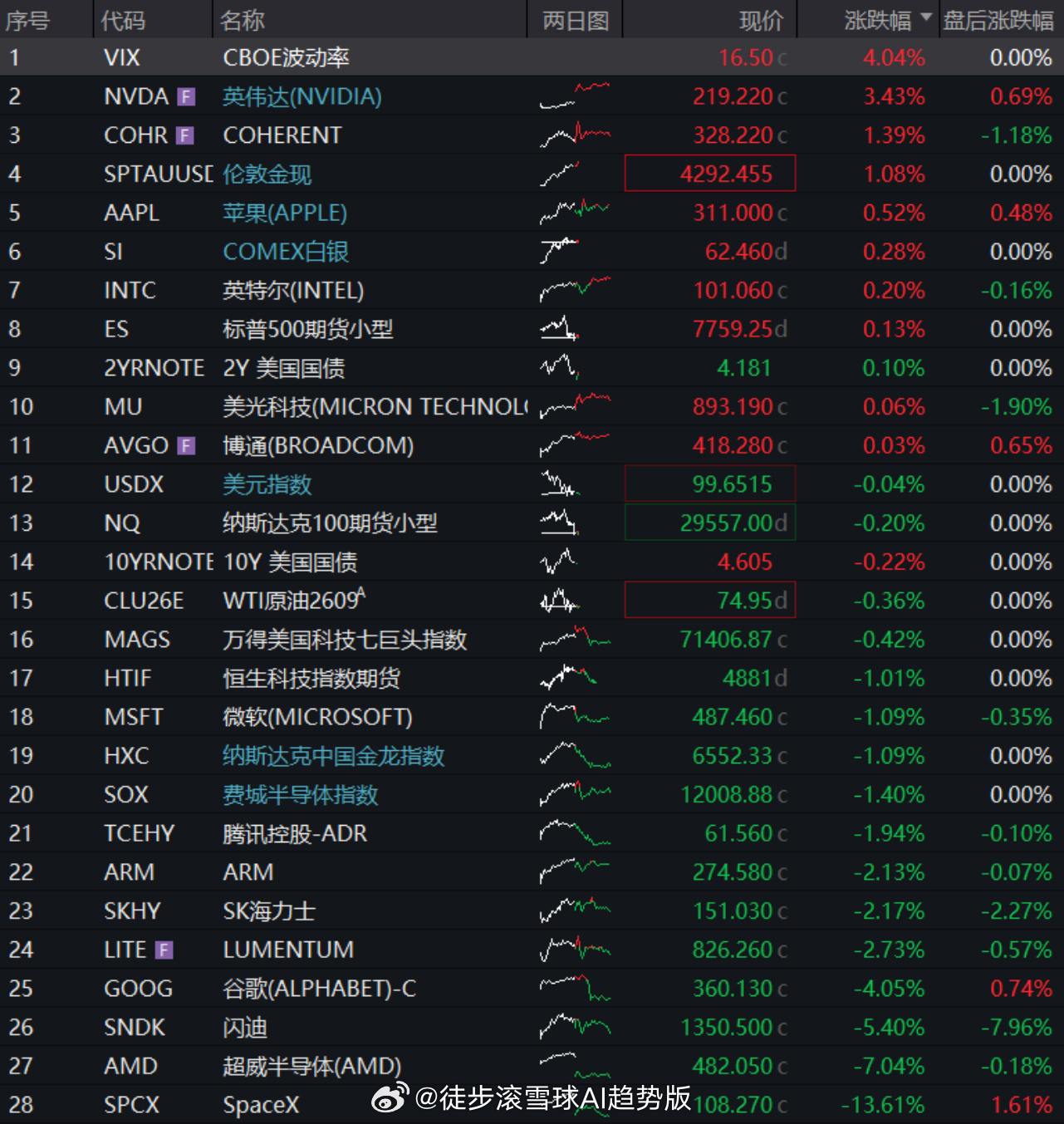Open the two-day sparkline chart for NVDA
1064x1124 pixels.
575,96
